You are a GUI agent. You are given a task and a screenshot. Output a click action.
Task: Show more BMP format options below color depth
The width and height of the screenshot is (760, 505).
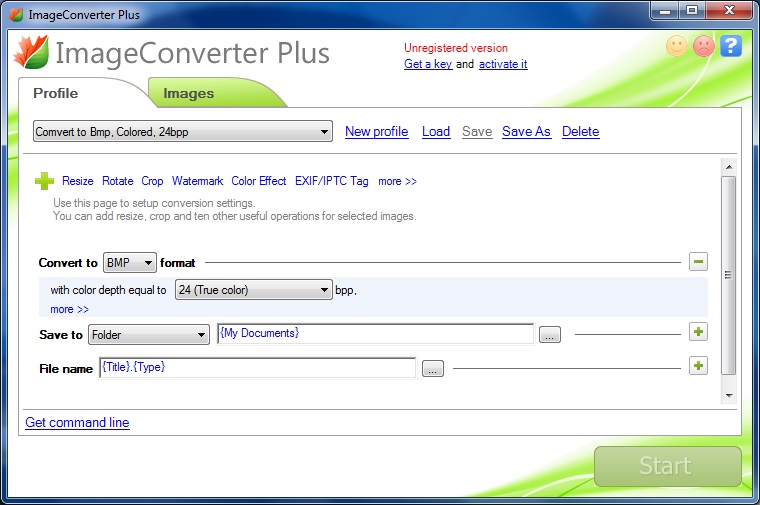[69, 309]
